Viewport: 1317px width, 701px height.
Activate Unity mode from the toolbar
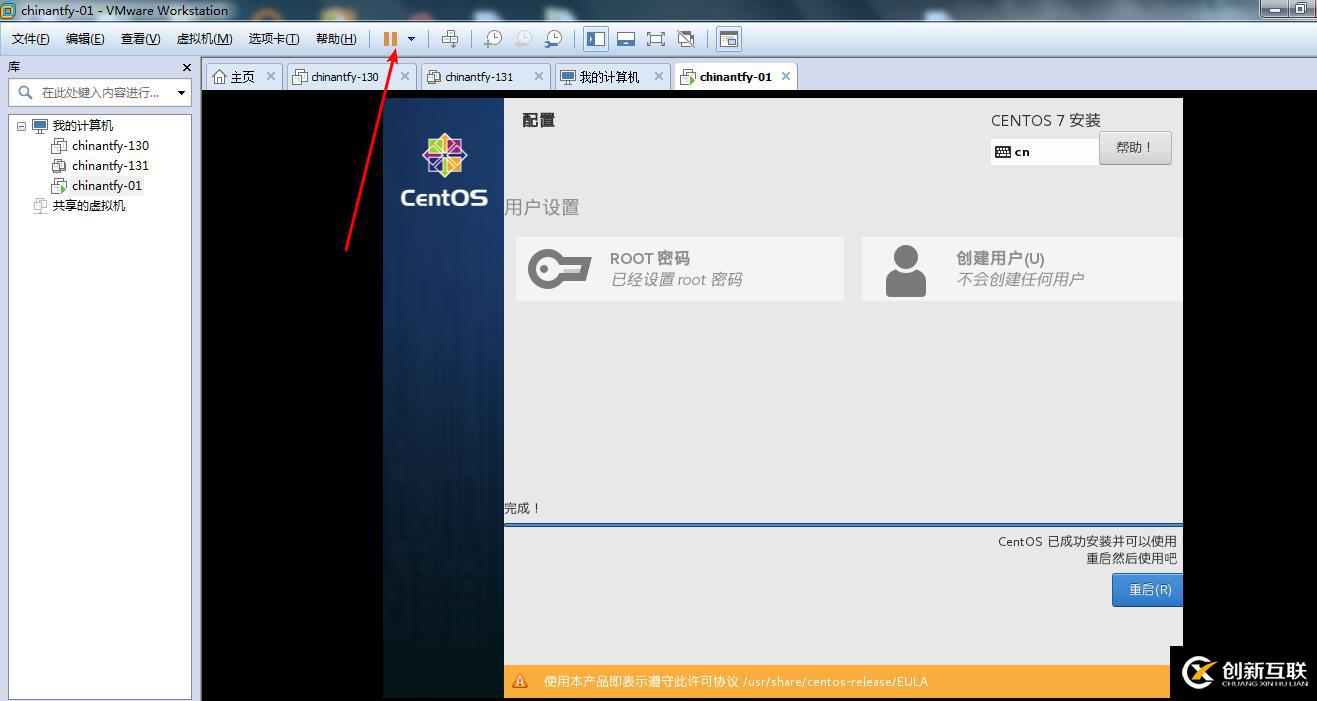[687, 39]
